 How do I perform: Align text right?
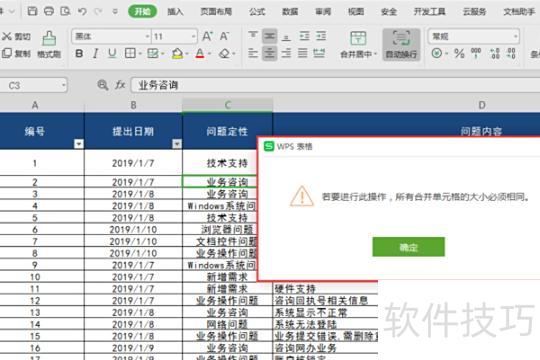coord(286,53)
